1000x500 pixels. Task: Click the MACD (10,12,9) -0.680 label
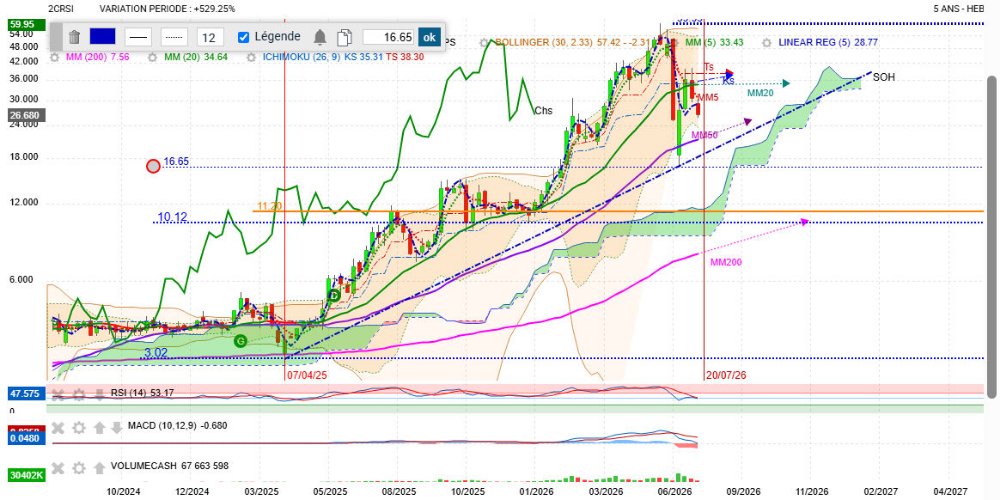[177, 425]
